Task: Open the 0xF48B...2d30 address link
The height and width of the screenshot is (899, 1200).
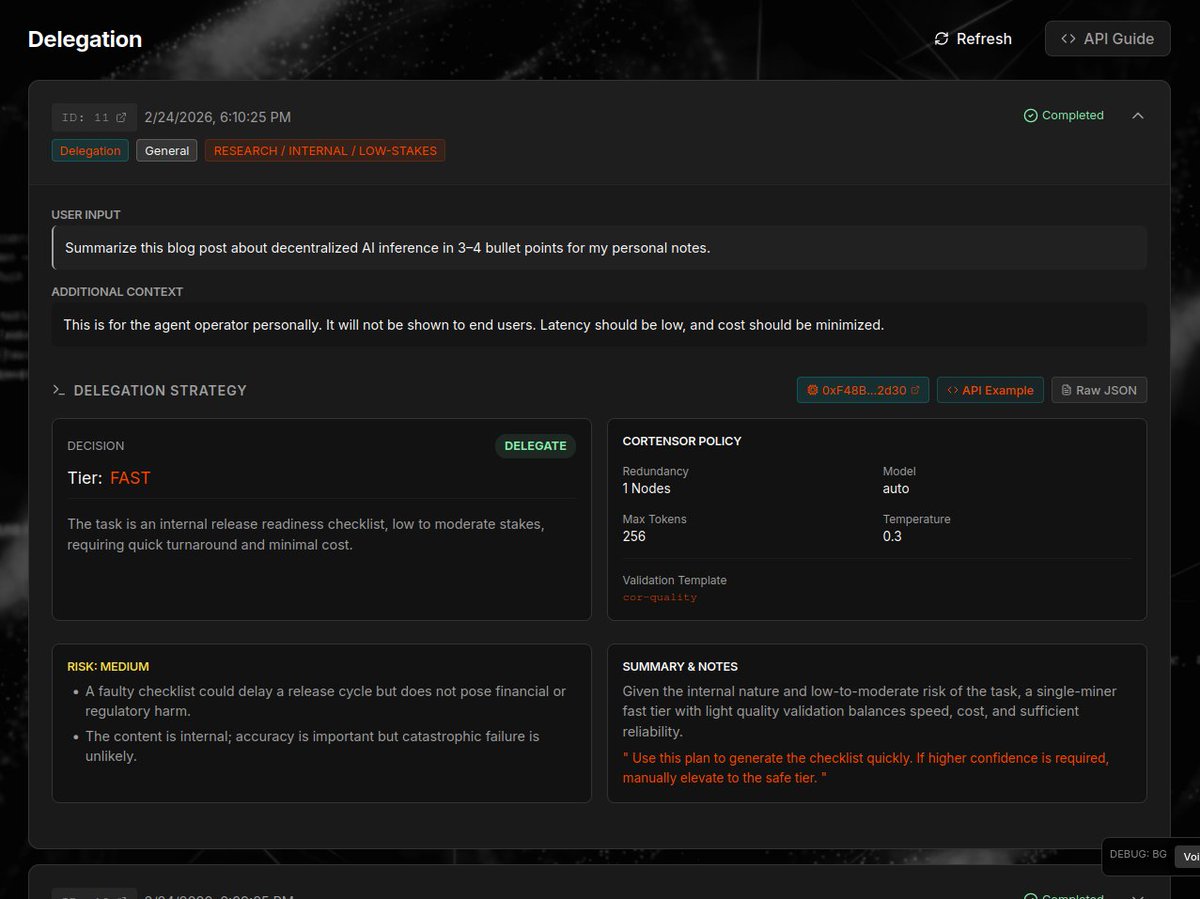Action: click(863, 390)
